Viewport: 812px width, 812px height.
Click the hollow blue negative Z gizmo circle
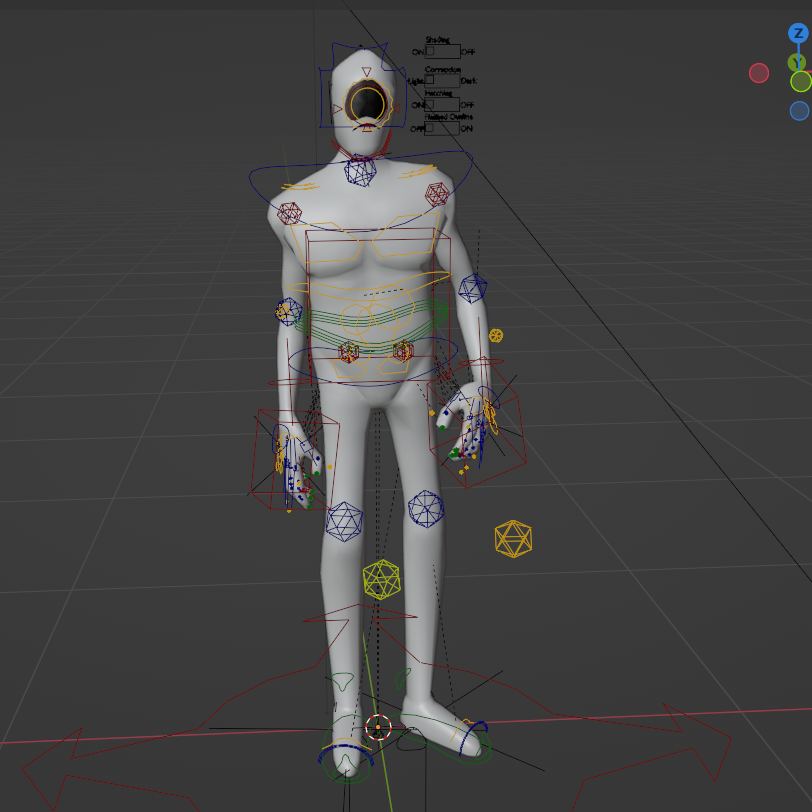coord(800,111)
